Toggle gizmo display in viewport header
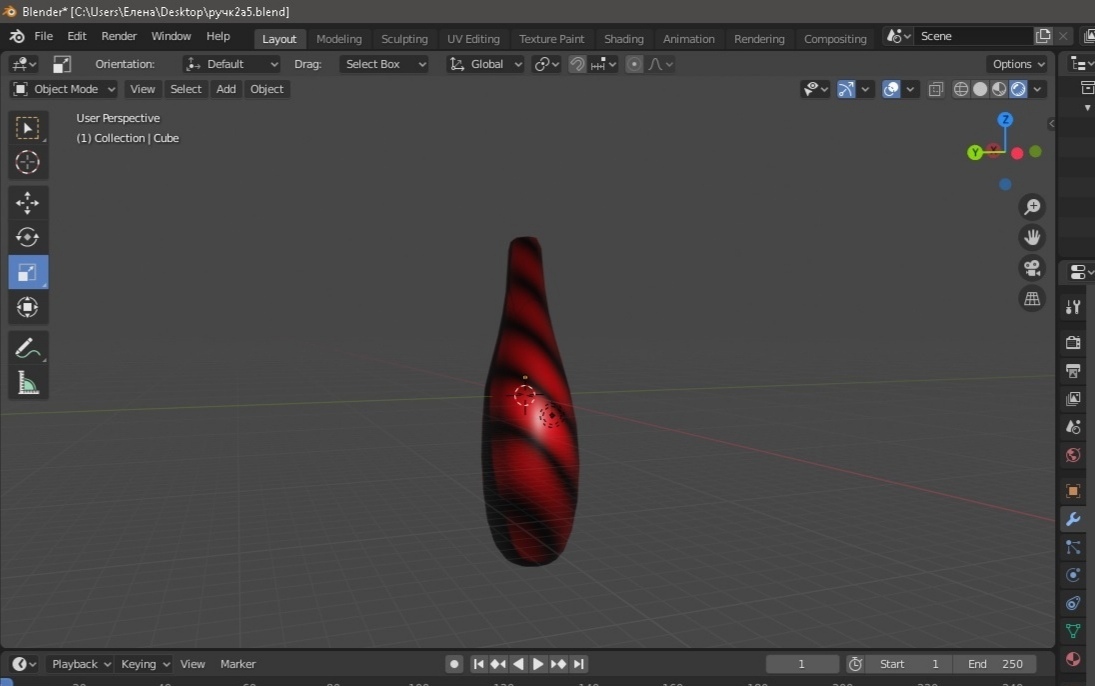 pos(846,89)
